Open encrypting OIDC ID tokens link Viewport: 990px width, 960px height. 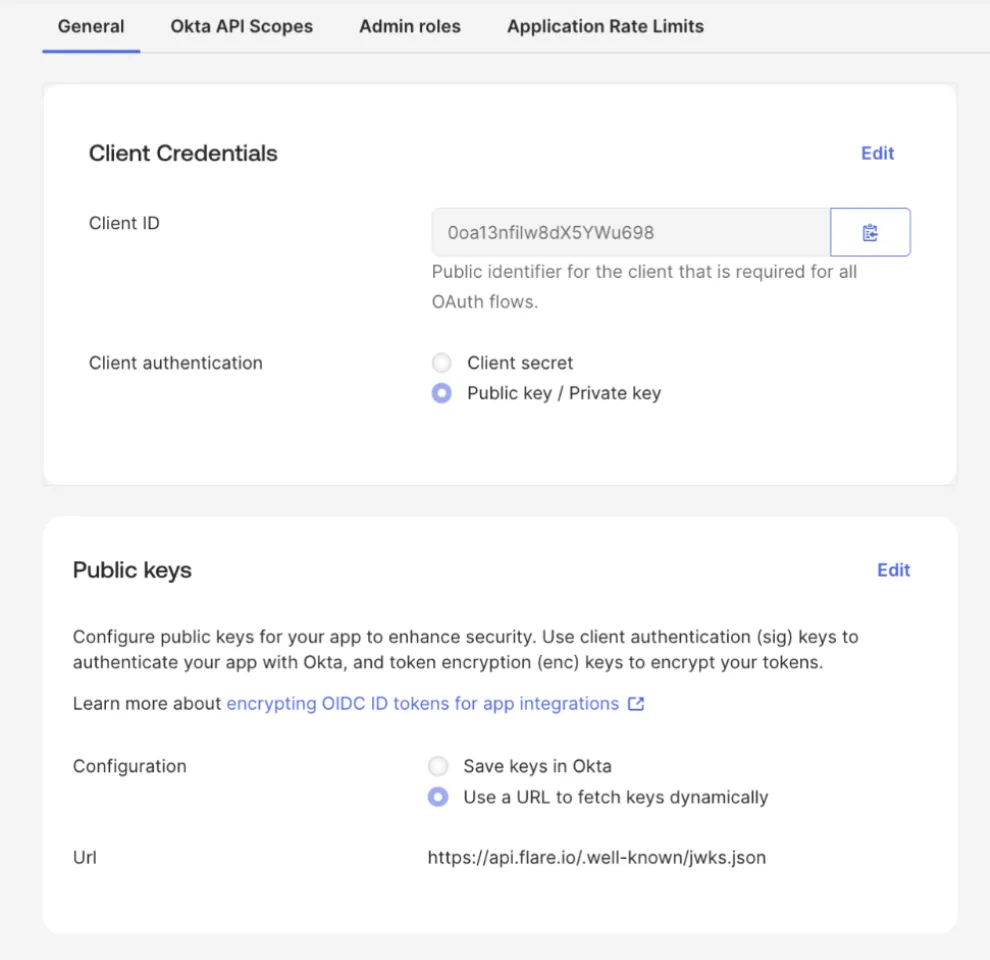423,704
